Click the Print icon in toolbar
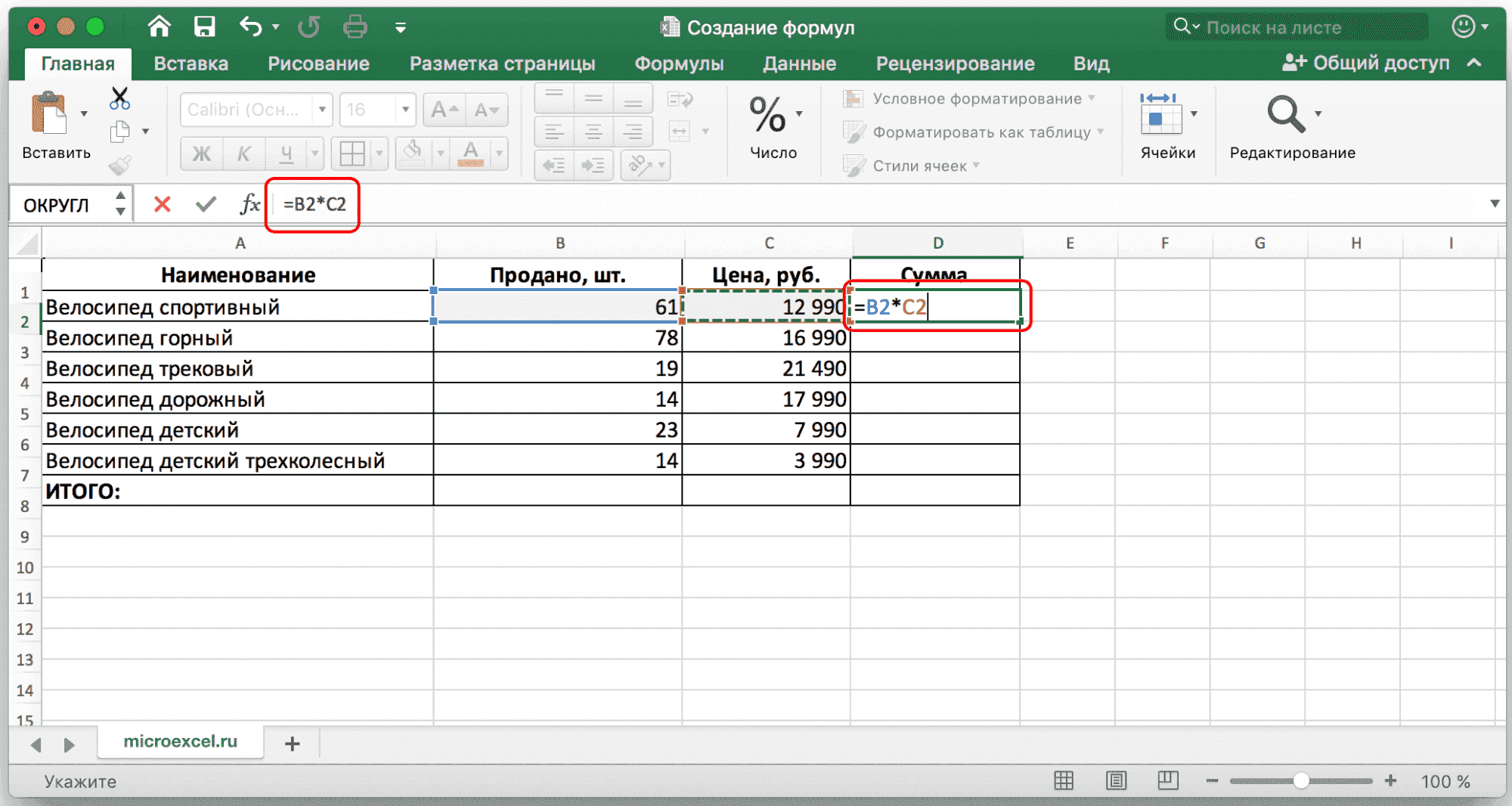 pyautogui.click(x=355, y=27)
